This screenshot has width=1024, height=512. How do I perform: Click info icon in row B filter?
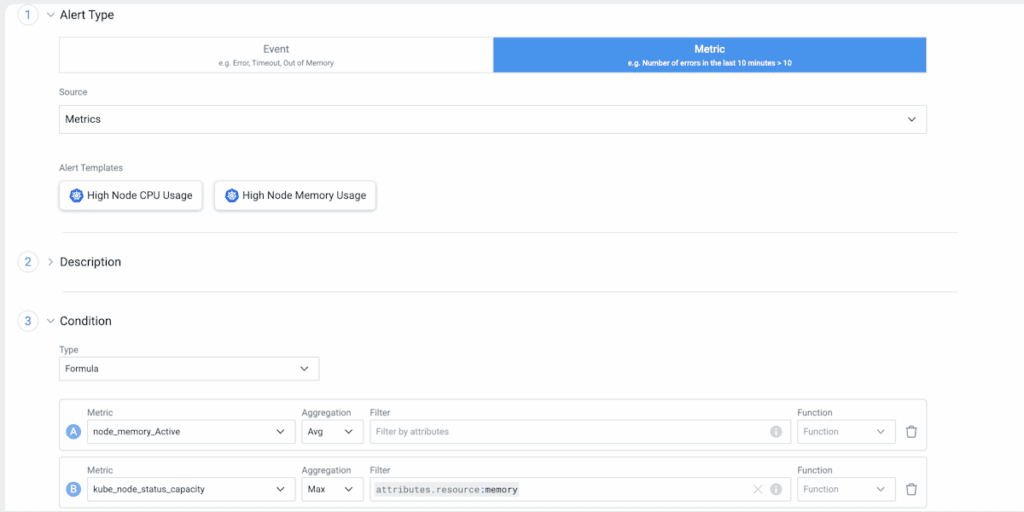point(776,489)
